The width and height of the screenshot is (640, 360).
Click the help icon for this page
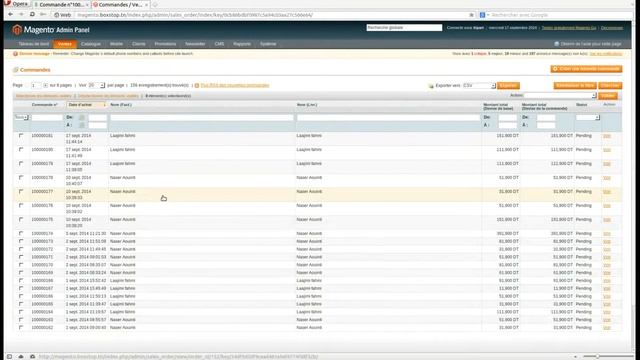tap(556, 44)
